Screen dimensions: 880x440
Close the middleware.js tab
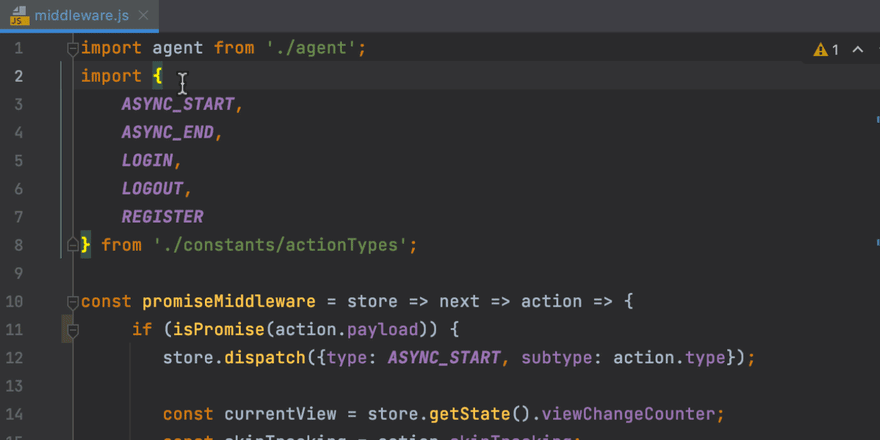(x=144, y=16)
